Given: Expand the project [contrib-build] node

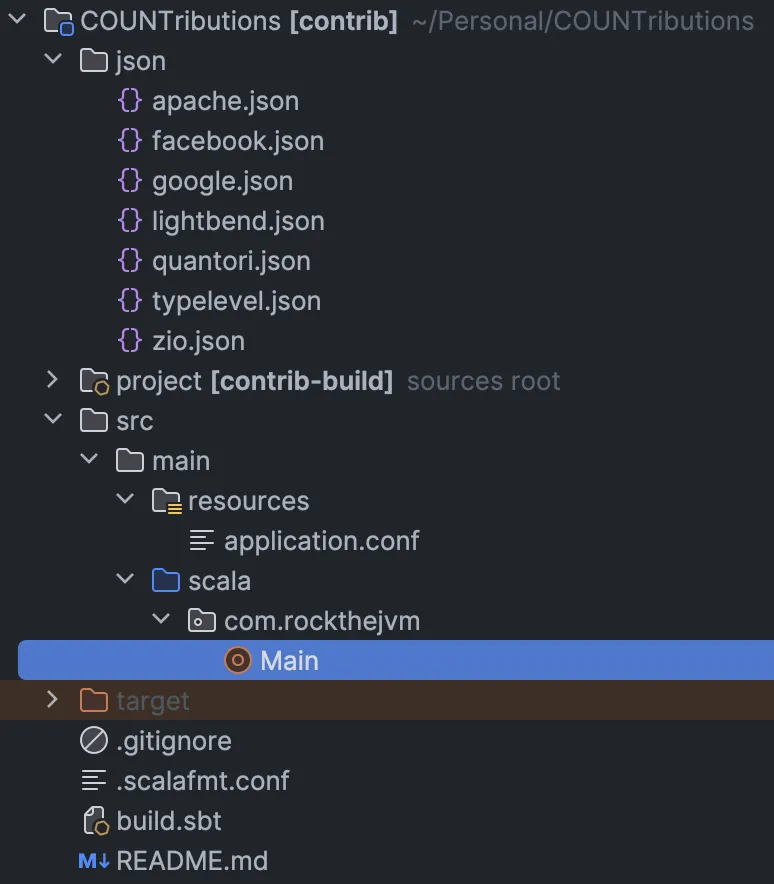Looking at the screenshot, I should 52,381.
